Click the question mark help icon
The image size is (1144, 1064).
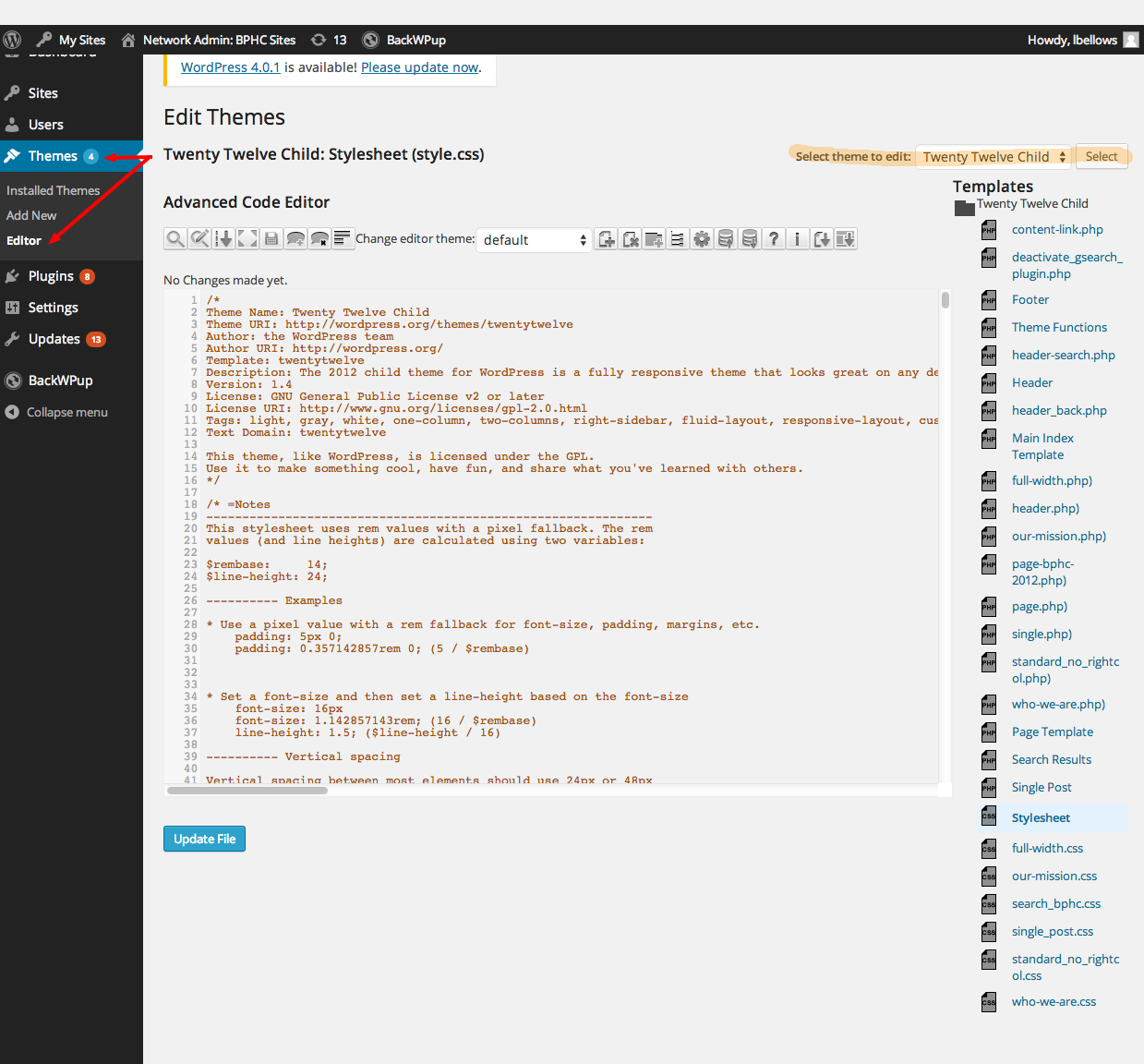[774, 239]
